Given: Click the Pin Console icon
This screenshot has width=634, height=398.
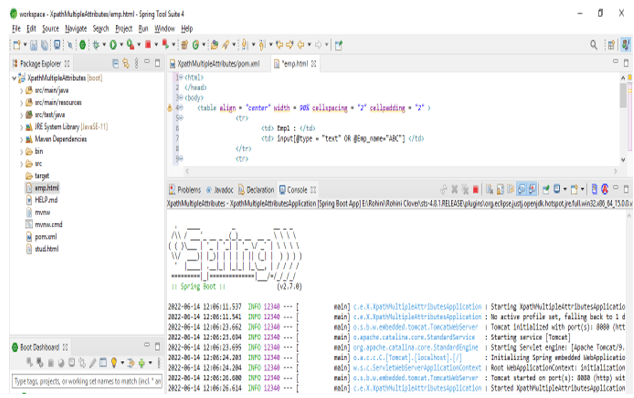Looking at the screenshot, I should 546,189.
